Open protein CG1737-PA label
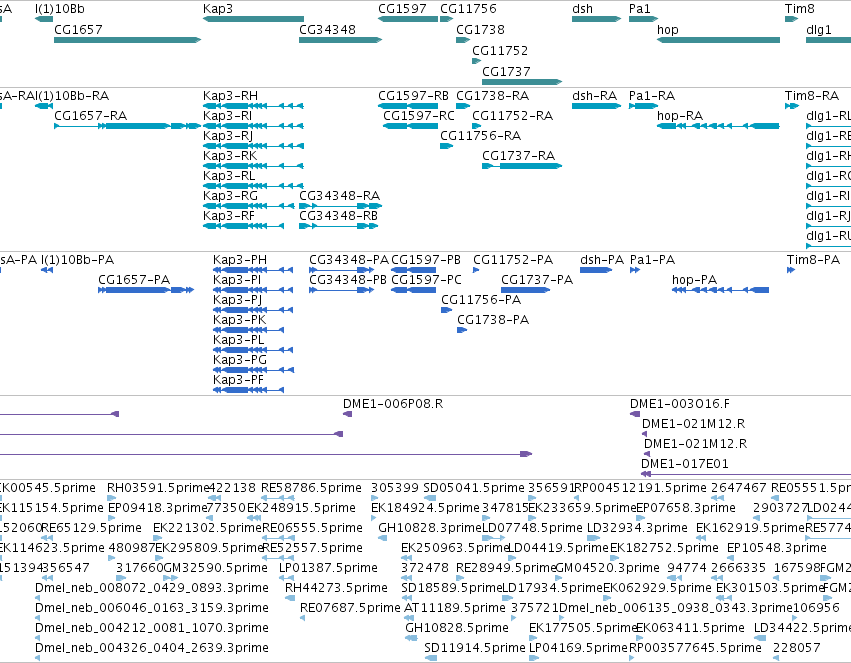The image size is (851, 663). coord(537,280)
